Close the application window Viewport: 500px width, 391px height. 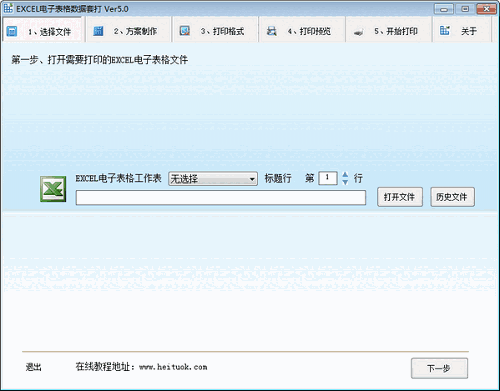coord(486,9)
